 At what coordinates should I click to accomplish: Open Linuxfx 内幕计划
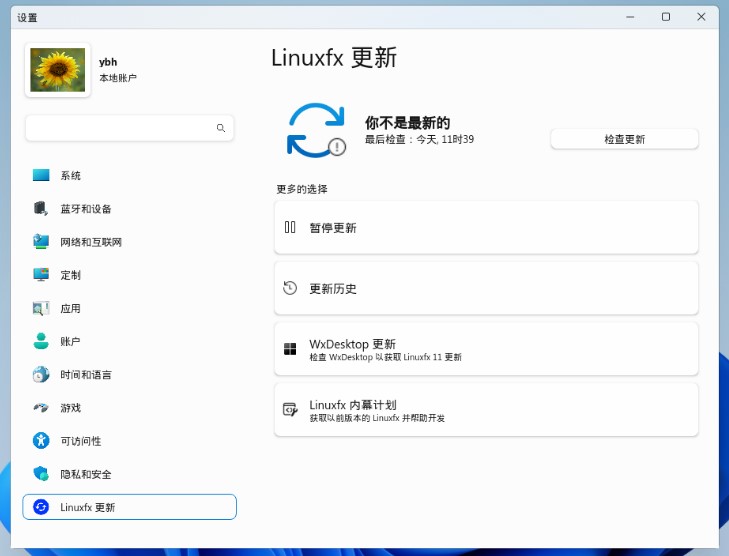(x=486, y=410)
